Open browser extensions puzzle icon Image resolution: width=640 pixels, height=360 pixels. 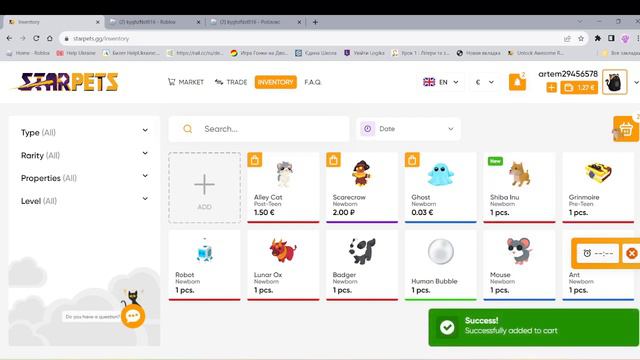(598, 38)
